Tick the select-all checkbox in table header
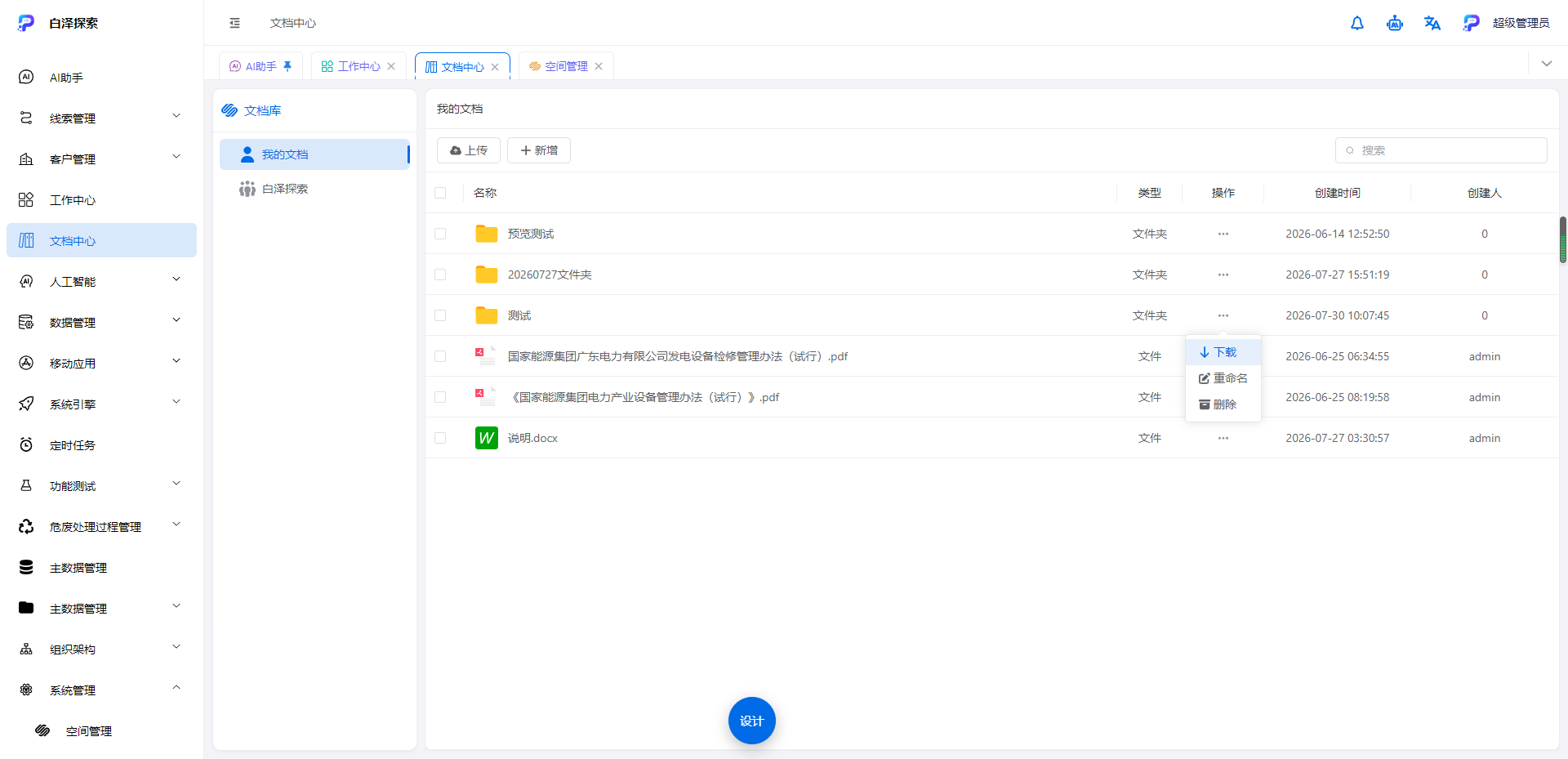1568x759 pixels. tap(440, 193)
